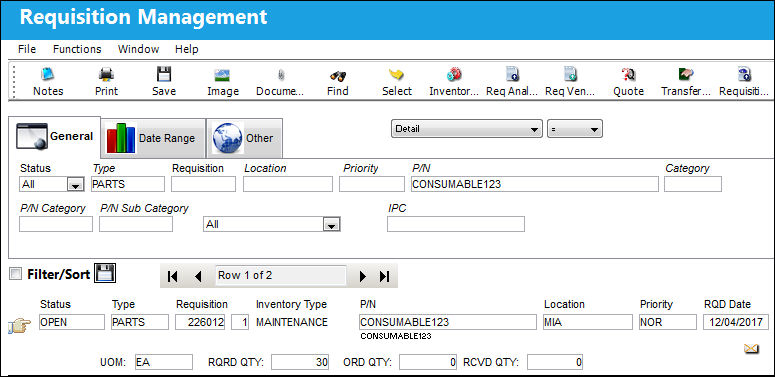Switch to the Date Range tab

click(153, 138)
